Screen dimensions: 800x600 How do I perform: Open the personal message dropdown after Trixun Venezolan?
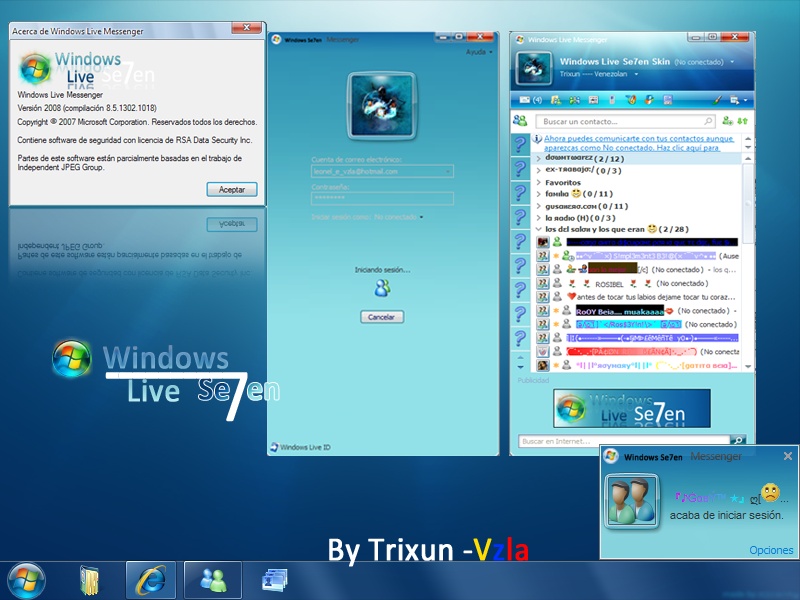coord(636,74)
